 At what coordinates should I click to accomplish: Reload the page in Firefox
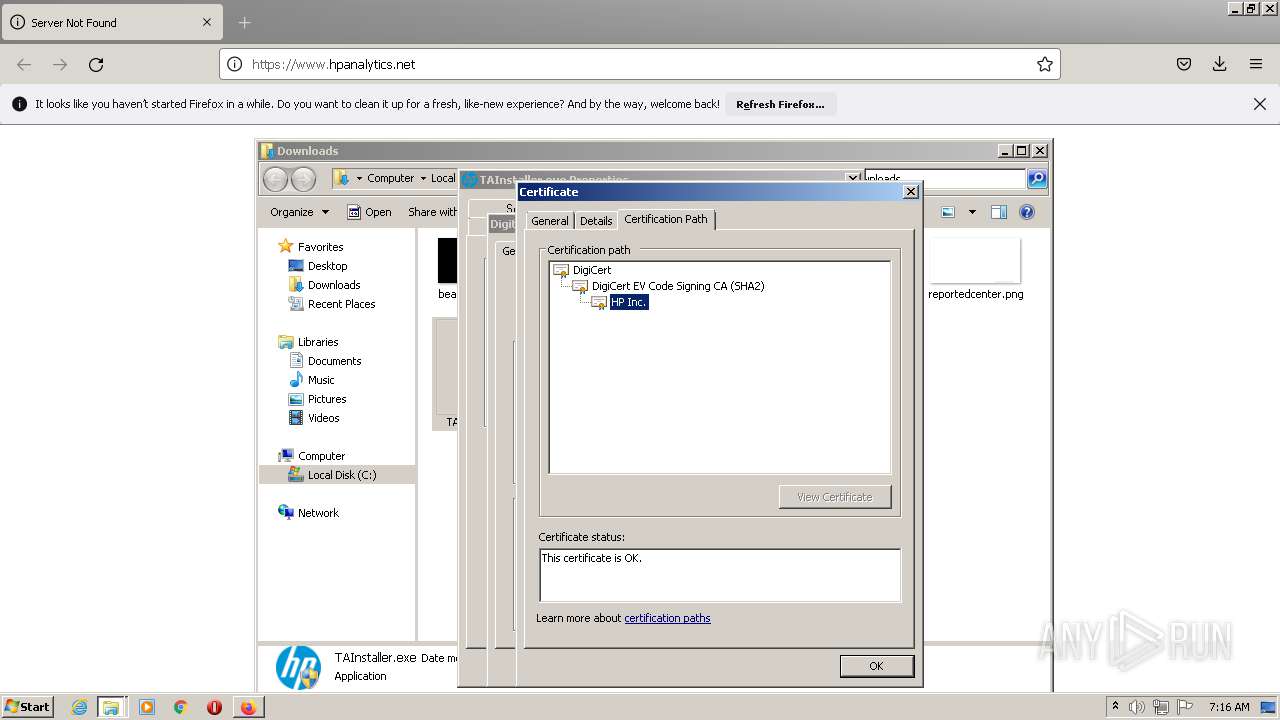point(96,64)
